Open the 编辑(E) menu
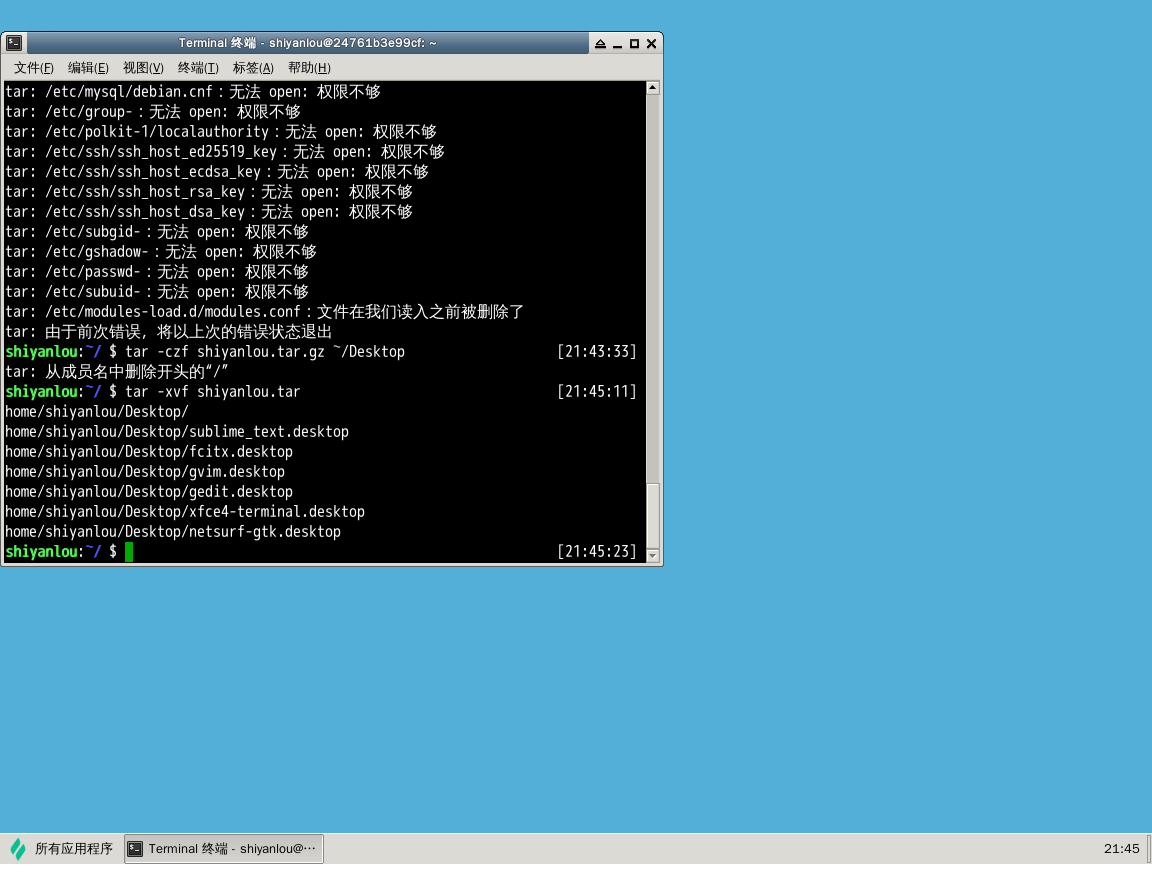Image resolution: width=1152 pixels, height=896 pixels. tap(88, 68)
